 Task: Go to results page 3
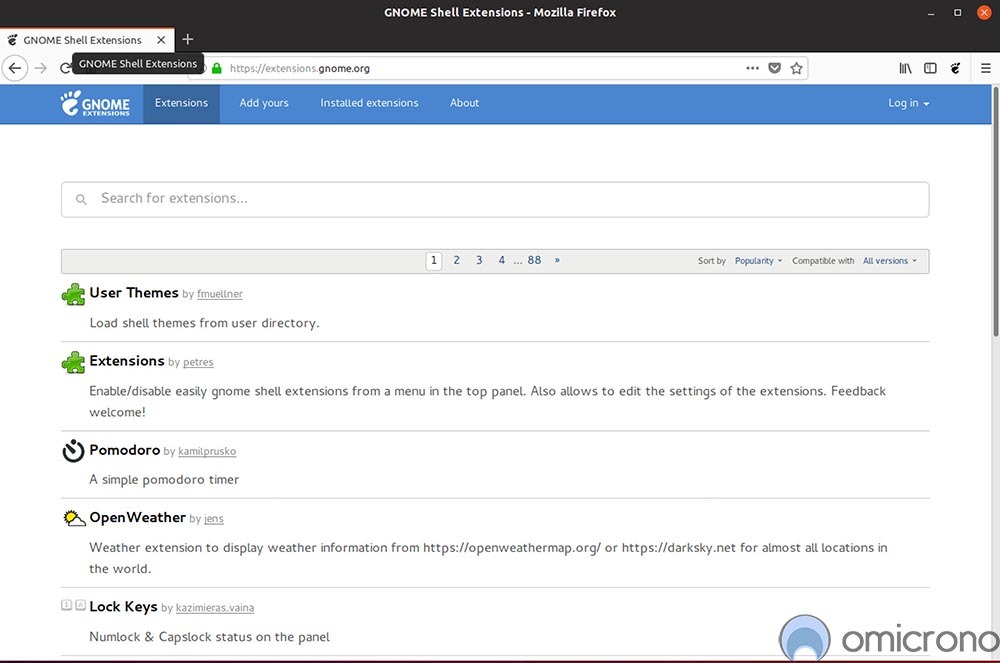[479, 260]
